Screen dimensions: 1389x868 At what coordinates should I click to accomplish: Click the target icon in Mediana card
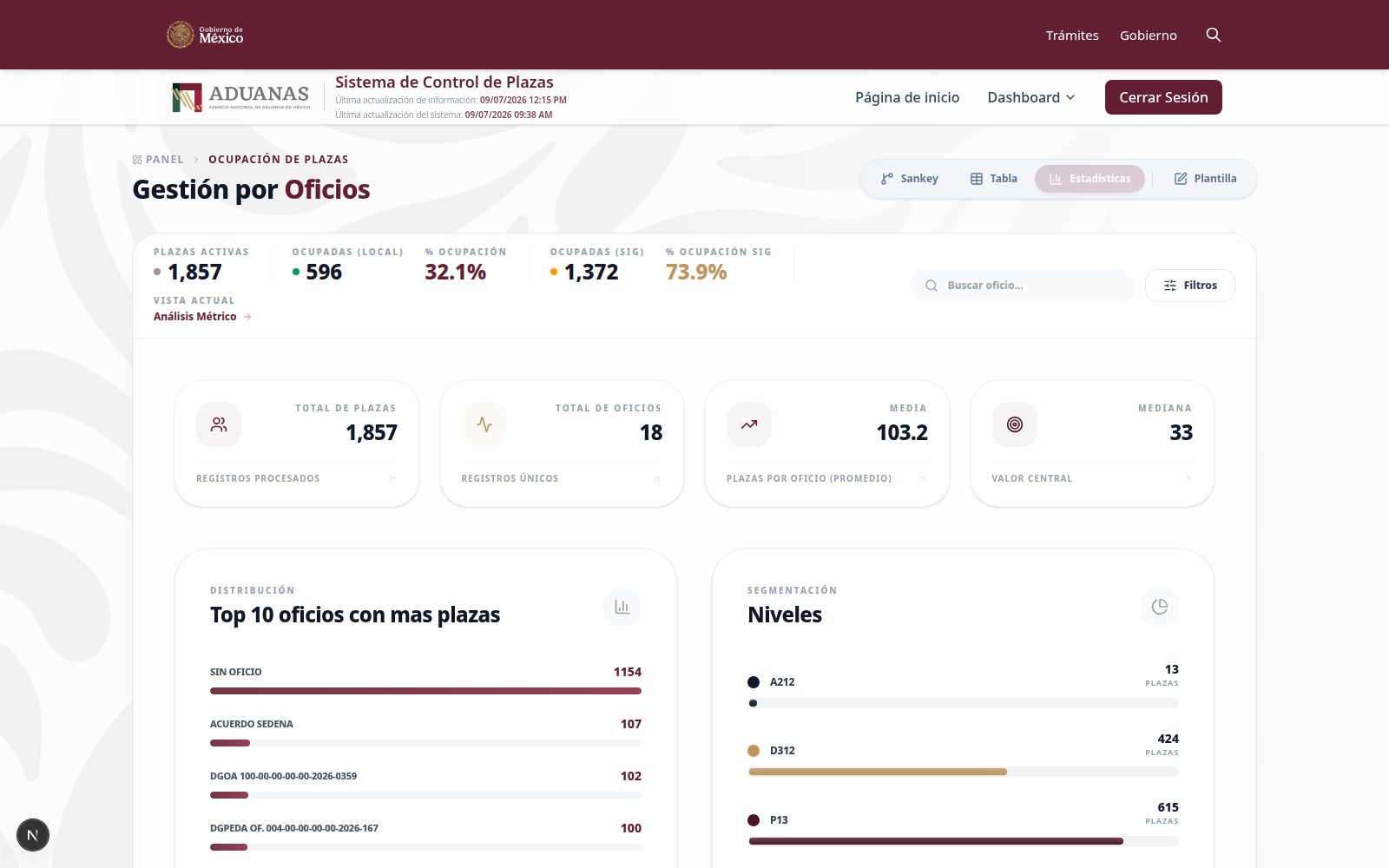point(1015,424)
